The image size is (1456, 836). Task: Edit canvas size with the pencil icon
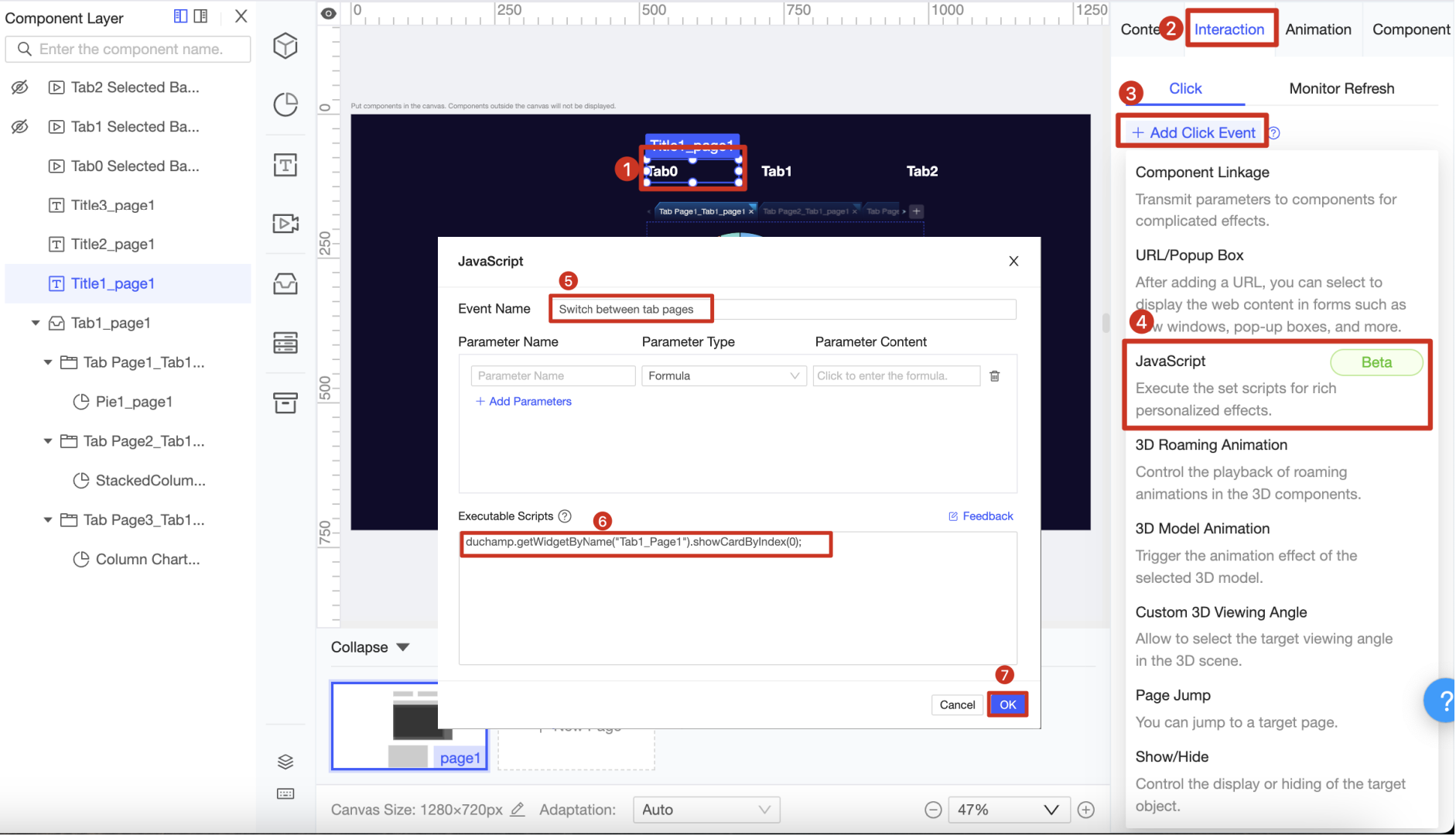tap(518, 810)
